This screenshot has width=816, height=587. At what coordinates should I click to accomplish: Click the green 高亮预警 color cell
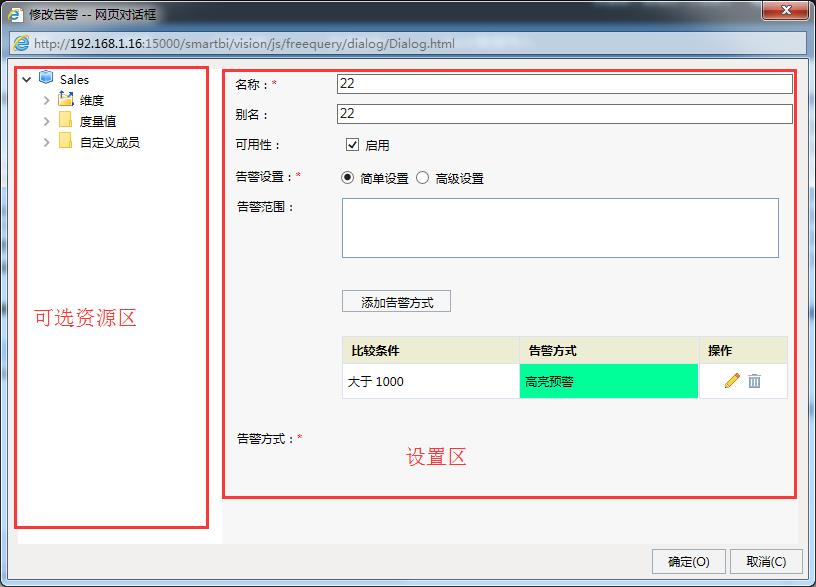pos(609,381)
